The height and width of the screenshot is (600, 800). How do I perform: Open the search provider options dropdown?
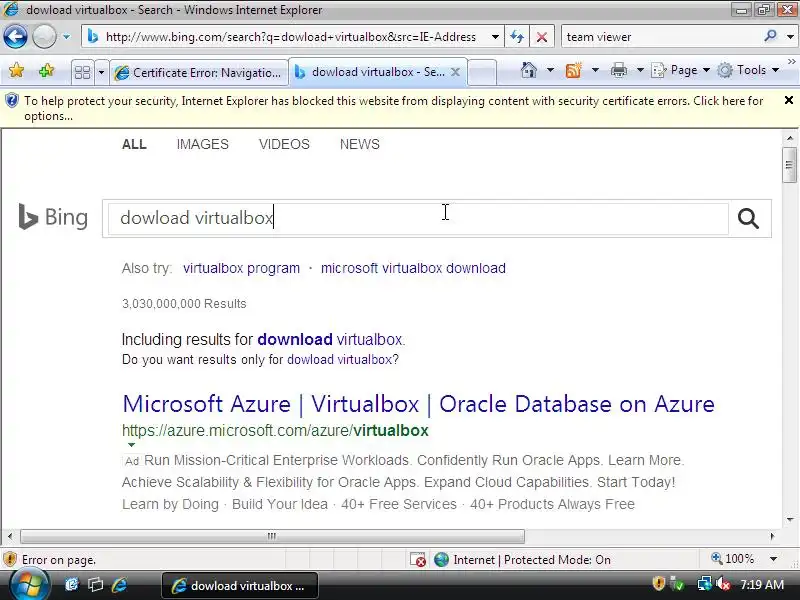(790, 37)
